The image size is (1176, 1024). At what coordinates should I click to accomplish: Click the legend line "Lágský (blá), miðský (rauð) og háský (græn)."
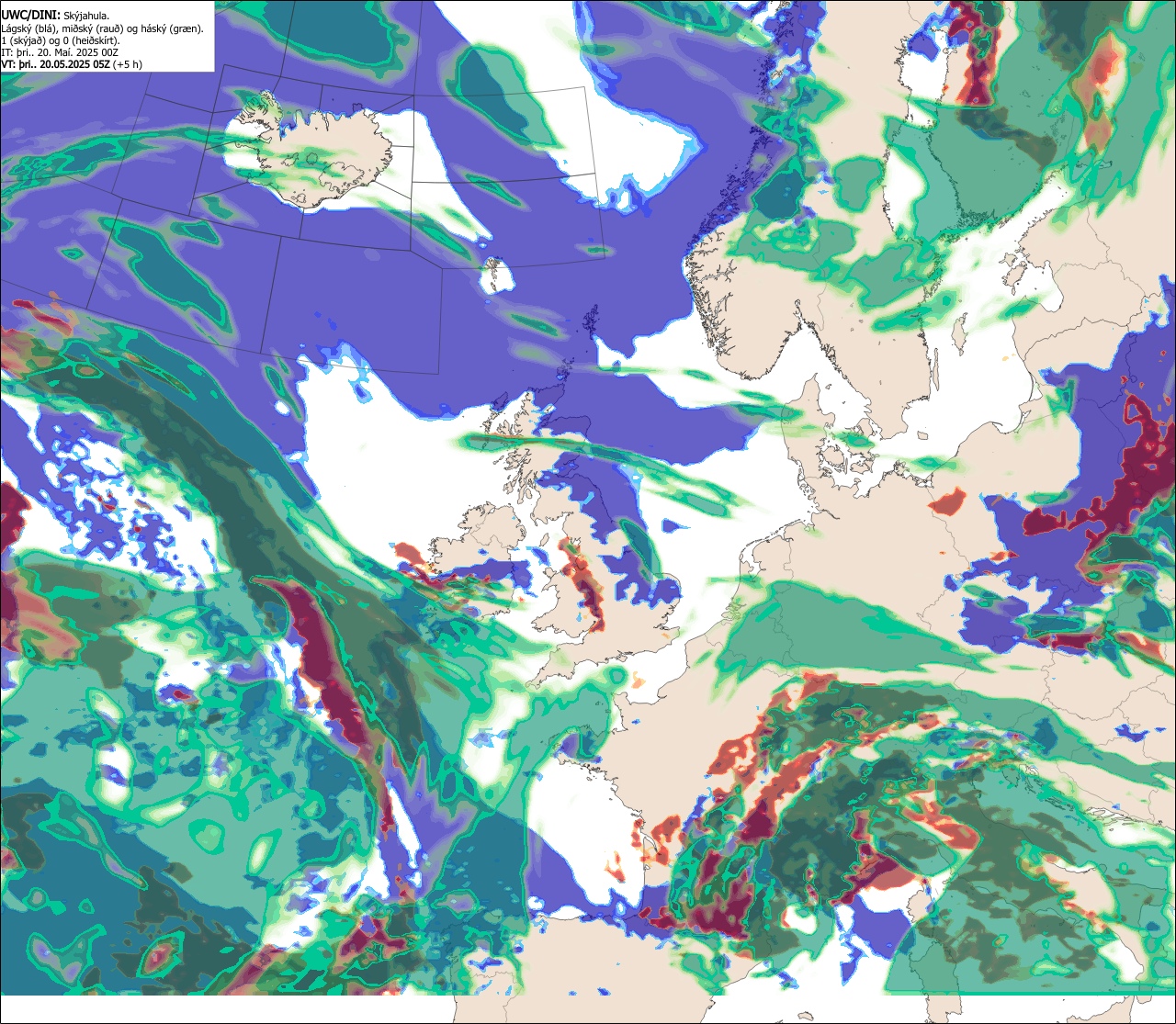click(x=102, y=28)
